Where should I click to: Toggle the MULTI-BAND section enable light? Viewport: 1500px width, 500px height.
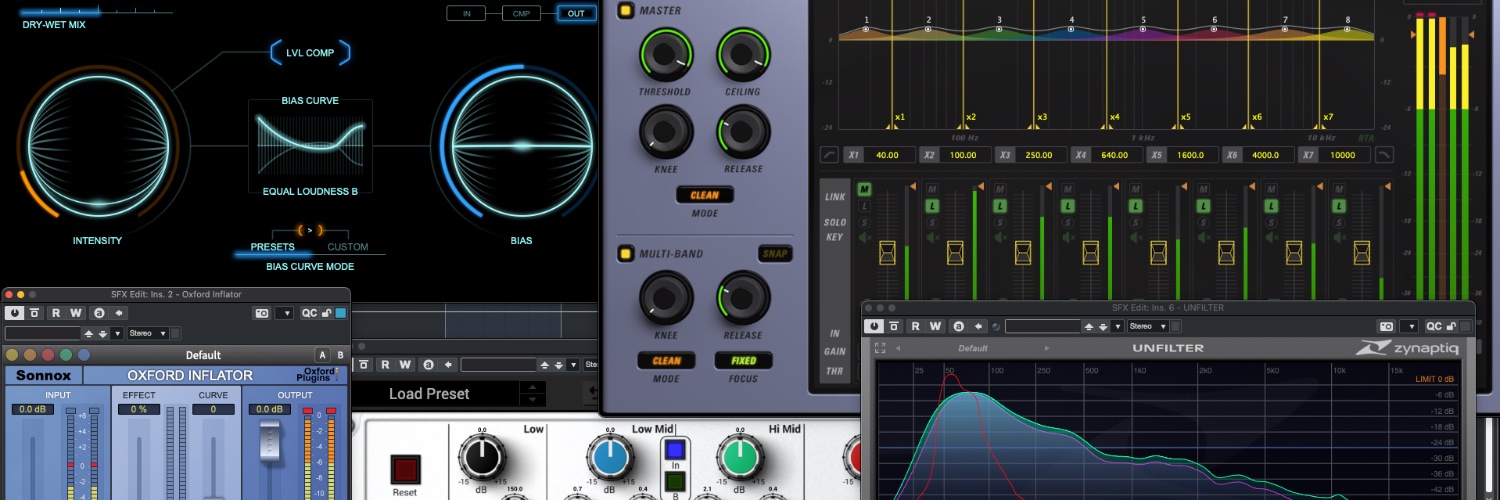(x=625, y=253)
